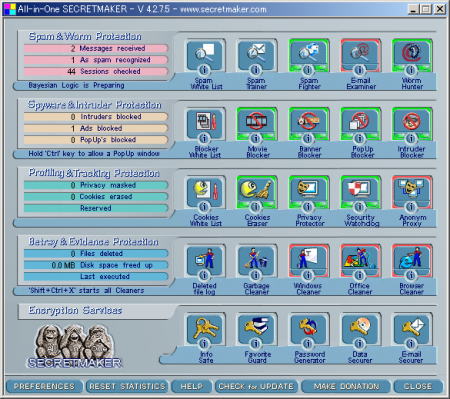Open the Info Safe keys icon
This screenshot has height=399, width=450.
[x=204, y=327]
